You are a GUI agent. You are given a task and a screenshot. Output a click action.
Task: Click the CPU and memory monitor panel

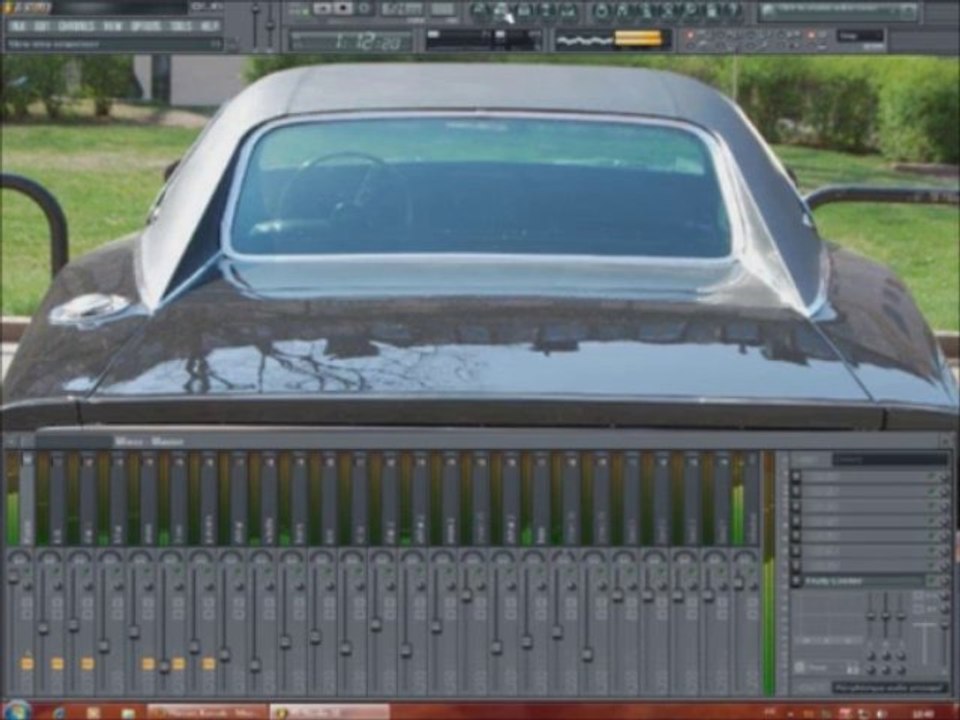point(484,40)
